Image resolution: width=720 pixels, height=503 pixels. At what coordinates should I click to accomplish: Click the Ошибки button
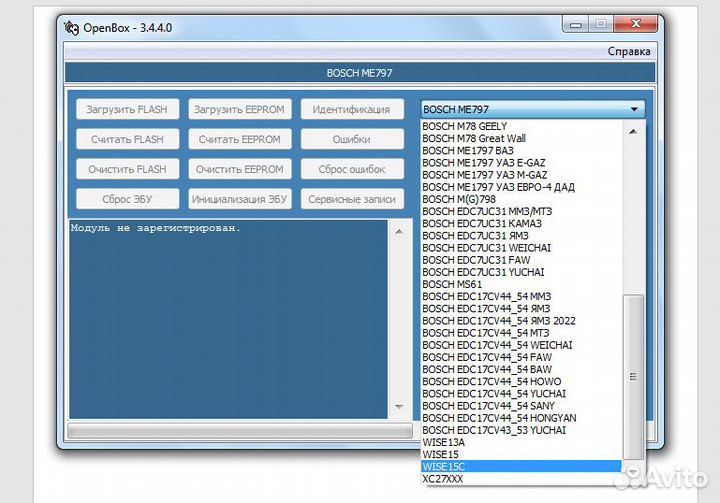click(x=352, y=139)
